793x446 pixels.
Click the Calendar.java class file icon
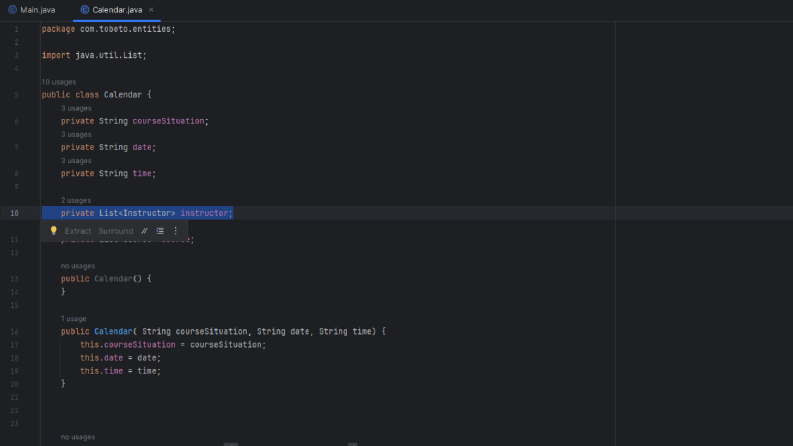pos(84,10)
